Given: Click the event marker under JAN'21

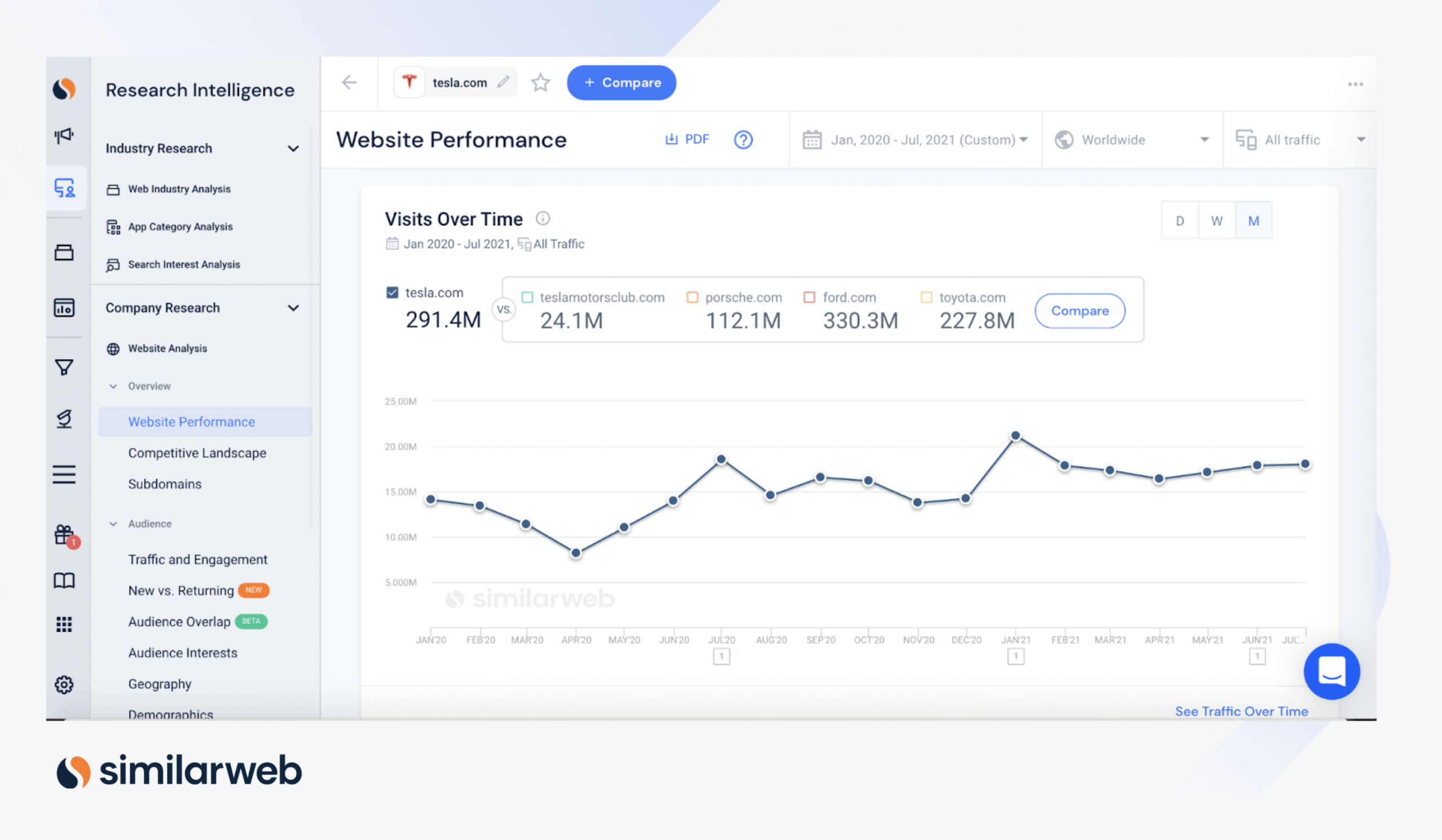Looking at the screenshot, I should pyautogui.click(x=1016, y=656).
